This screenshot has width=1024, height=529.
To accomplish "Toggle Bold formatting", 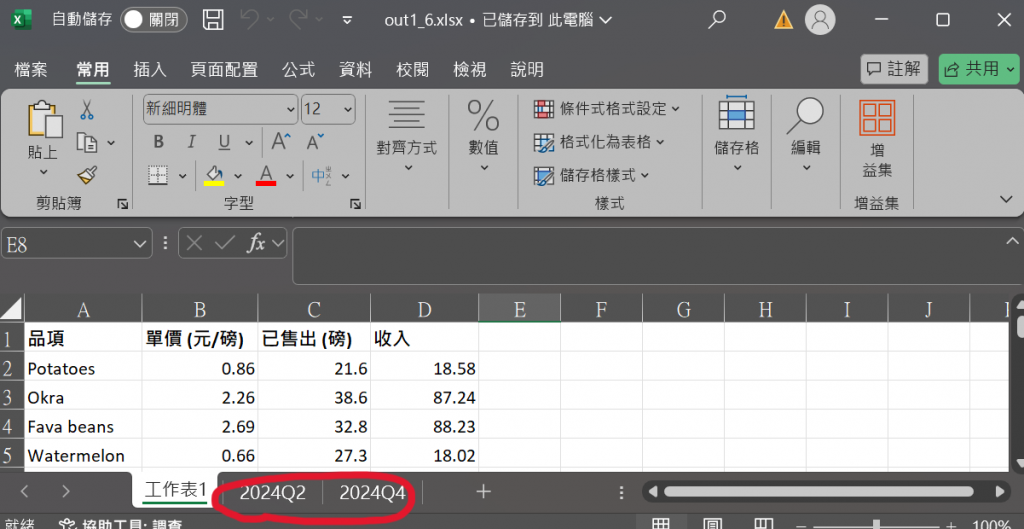I will click(x=159, y=142).
